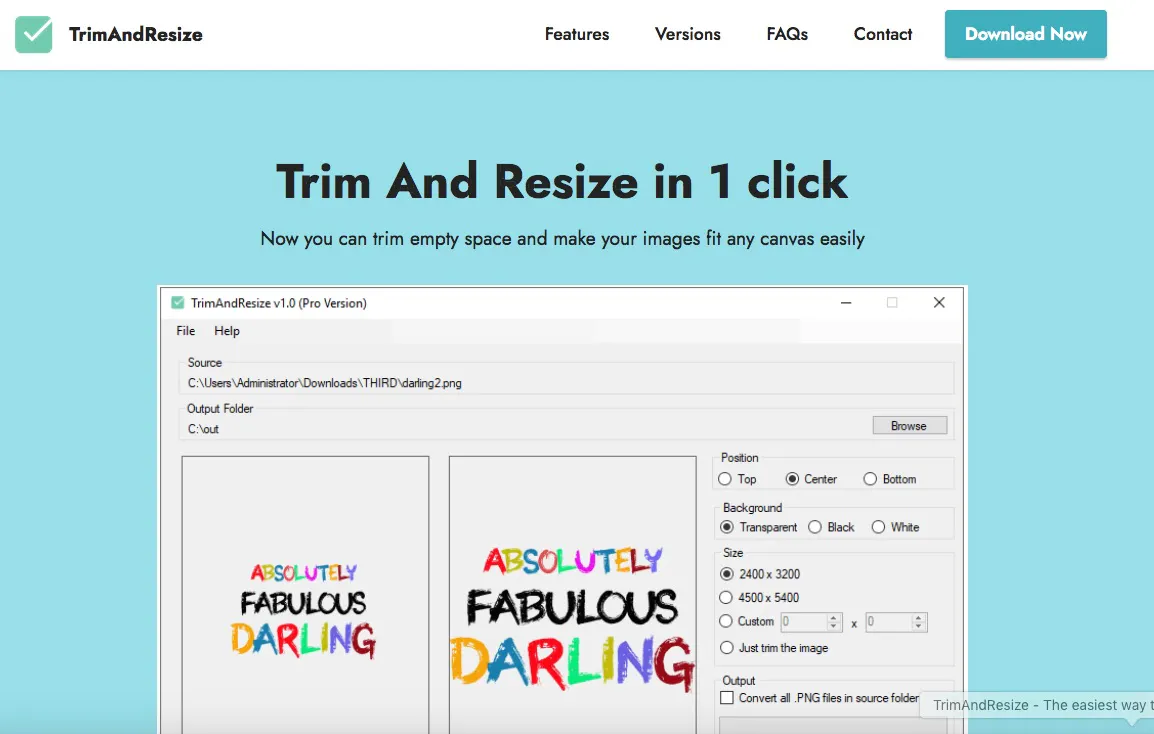This screenshot has height=734, width=1154.
Task: Click the small app icon in window title bar
Action: [177, 303]
